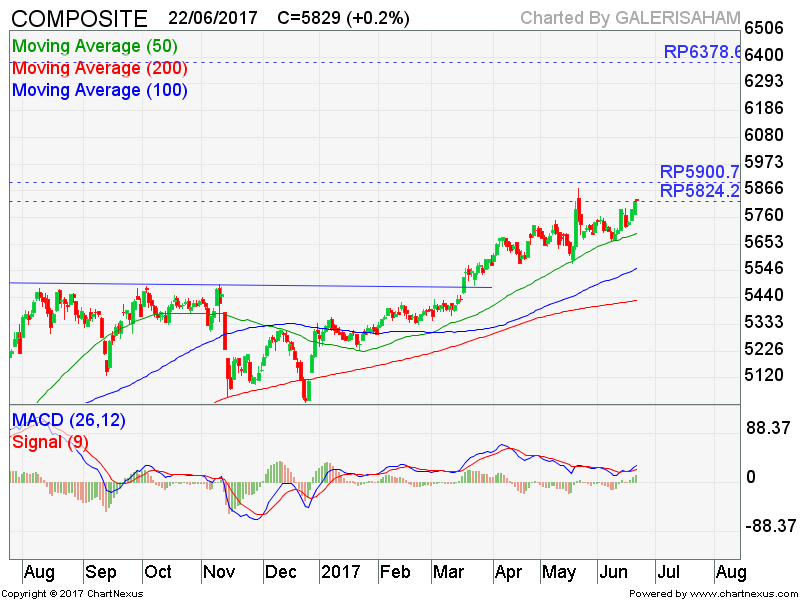
Task: Click the 6506 value on the price axis
Action: point(765,27)
